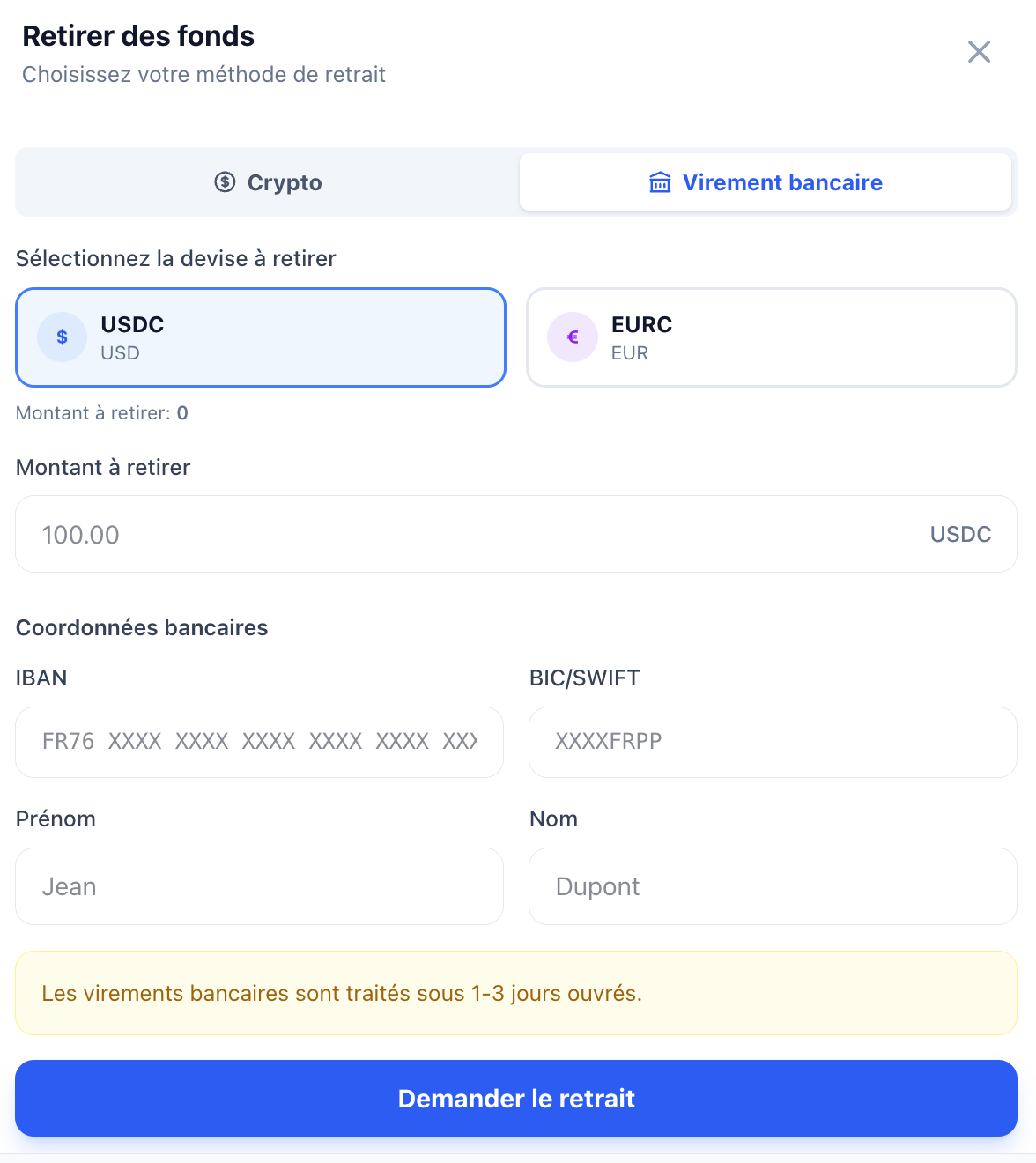This screenshot has width=1036, height=1163.
Task: Click the Coordonnées bancaires section heading
Action: [142, 627]
